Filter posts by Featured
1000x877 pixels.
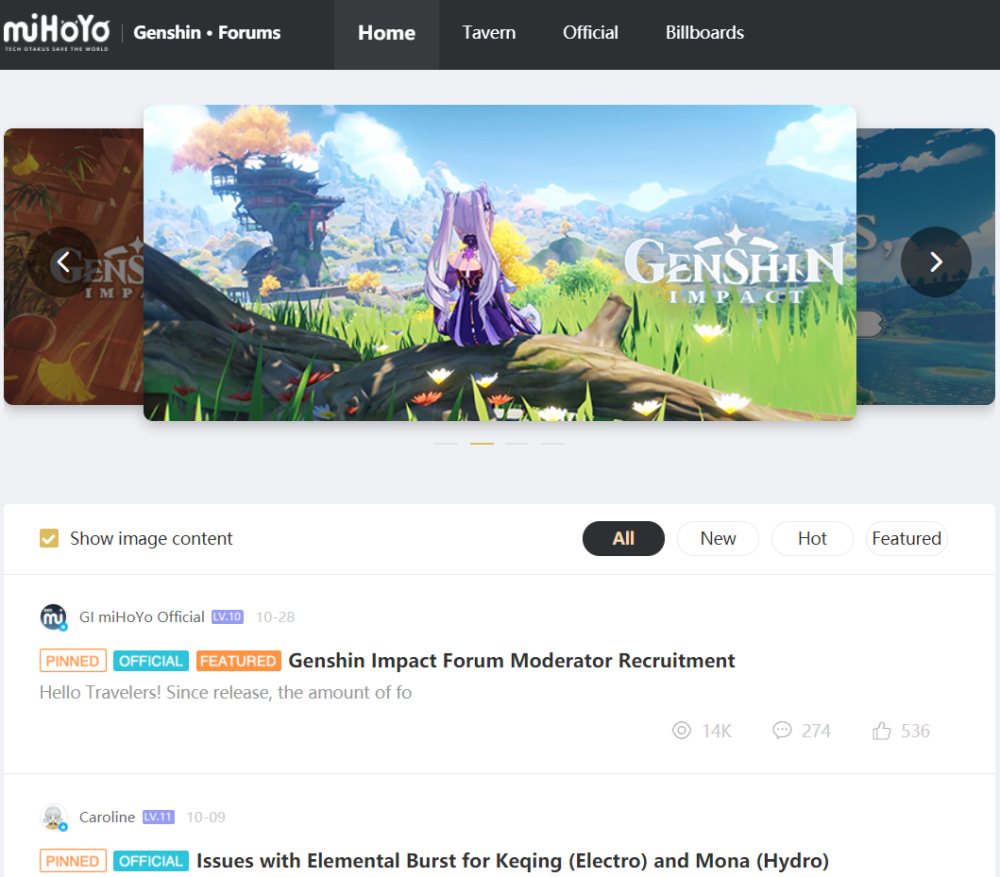point(906,538)
